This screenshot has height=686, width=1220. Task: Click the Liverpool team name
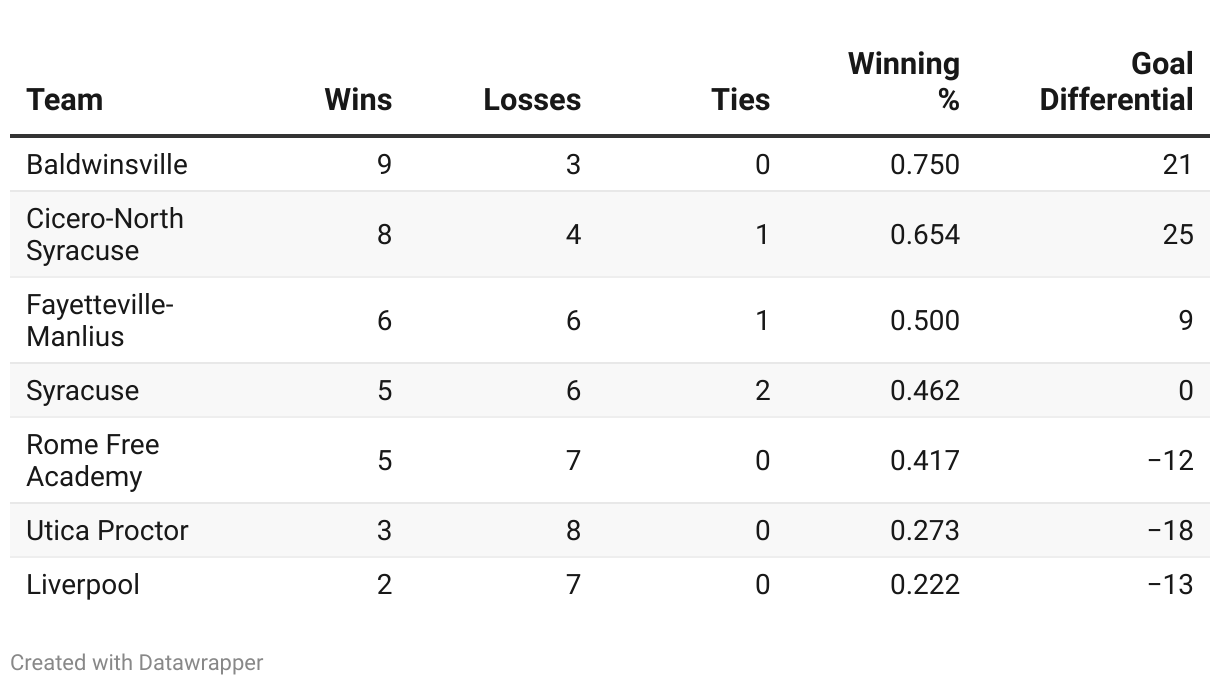(83, 584)
